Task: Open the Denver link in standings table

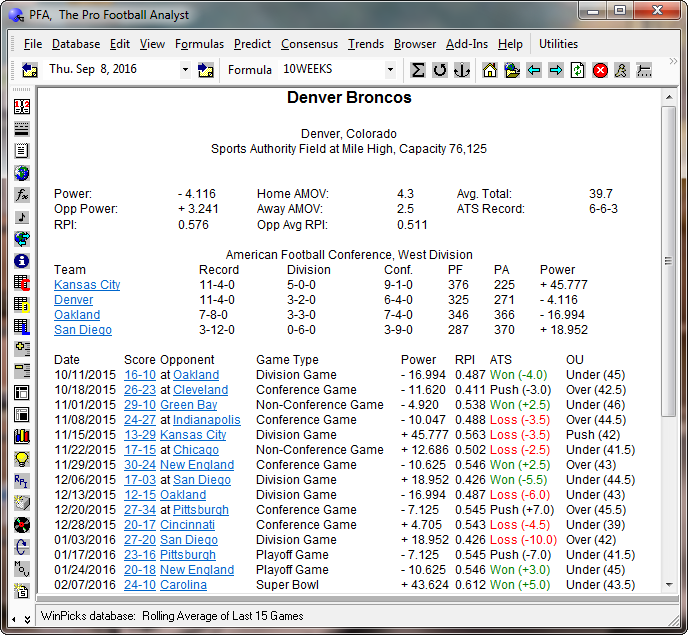Action: [x=73, y=300]
